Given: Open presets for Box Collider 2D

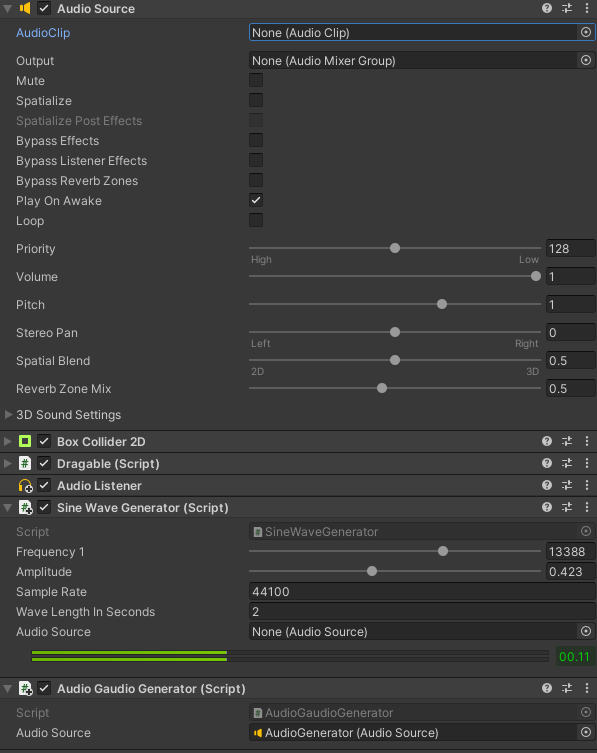Looking at the screenshot, I should pyautogui.click(x=567, y=441).
